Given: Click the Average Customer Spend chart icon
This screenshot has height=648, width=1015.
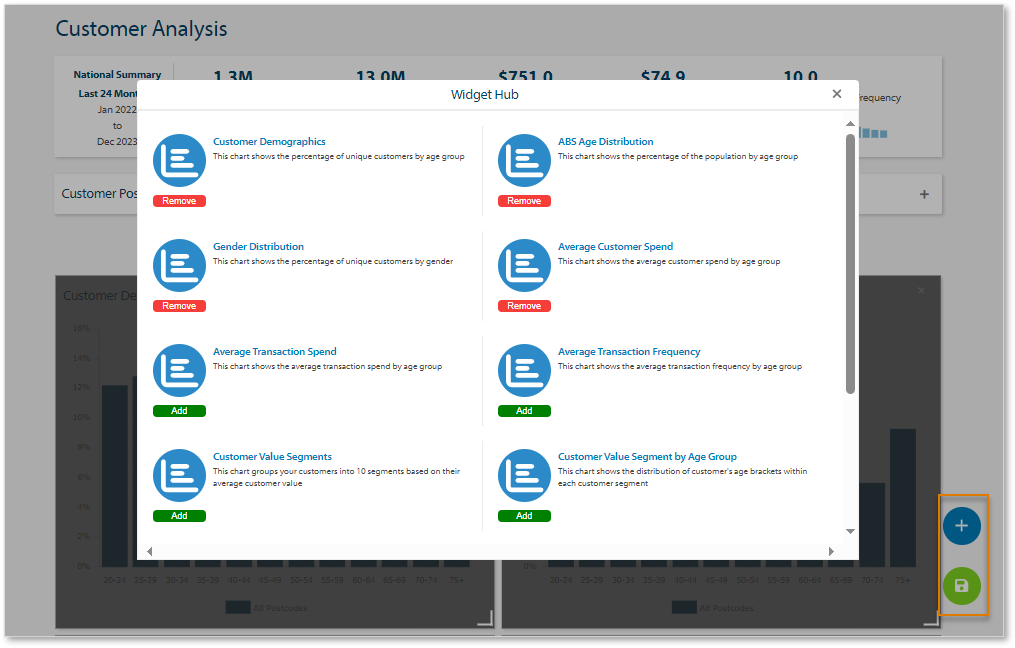Looking at the screenshot, I should (524, 266).
